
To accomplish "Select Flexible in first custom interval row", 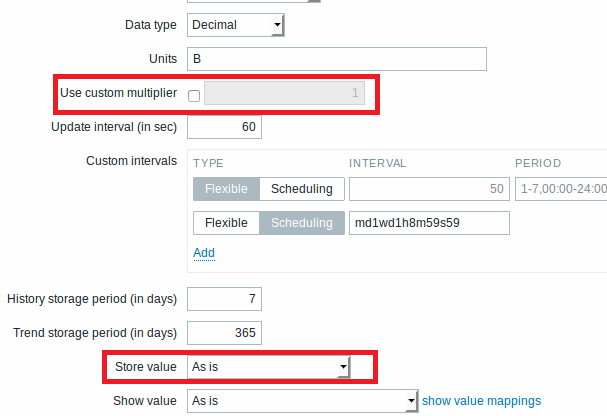I will 226,189.
